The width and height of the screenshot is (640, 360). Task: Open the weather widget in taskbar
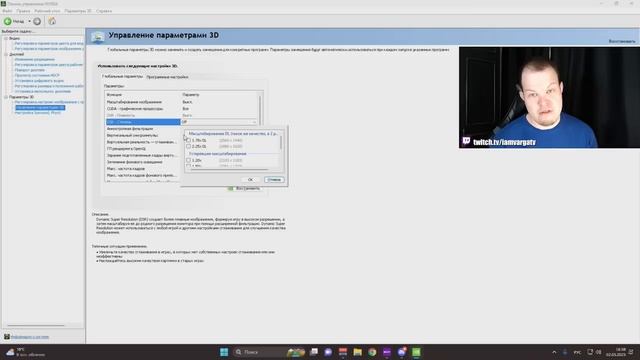pyautogui.click(x=27, y=352)
